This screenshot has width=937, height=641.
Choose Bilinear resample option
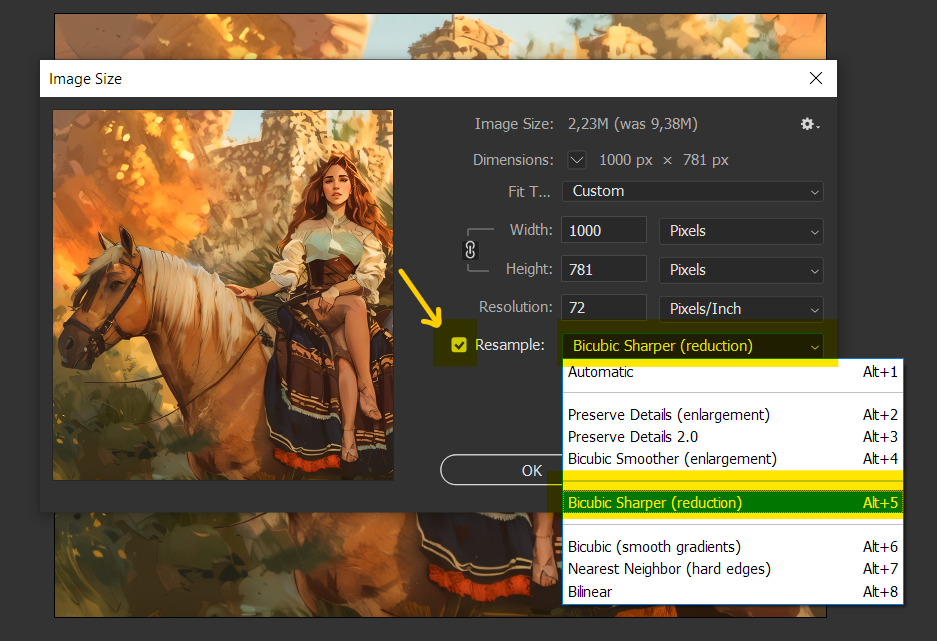[x=733, y=591]
